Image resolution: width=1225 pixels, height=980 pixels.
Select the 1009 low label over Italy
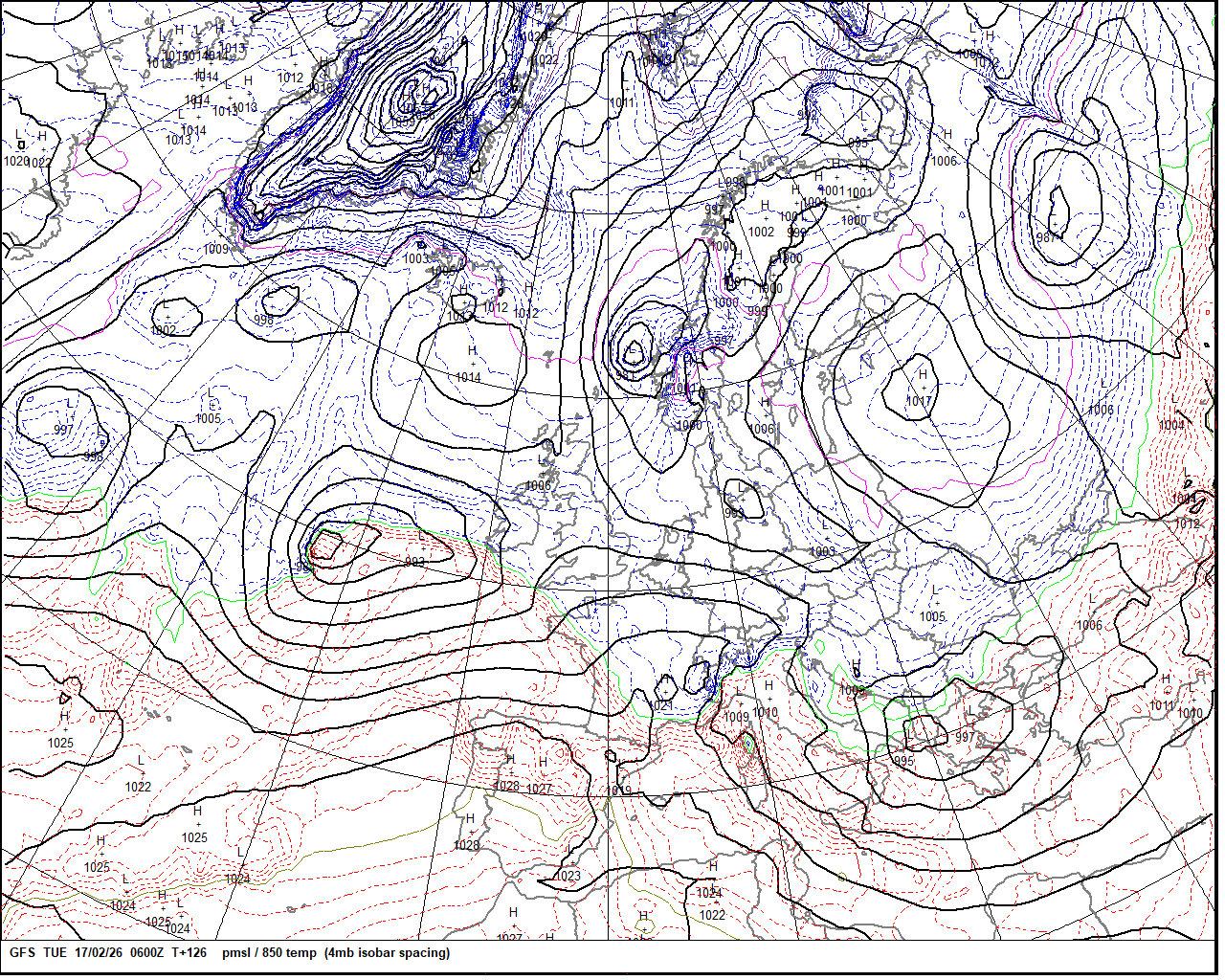[x=736, y=717]
